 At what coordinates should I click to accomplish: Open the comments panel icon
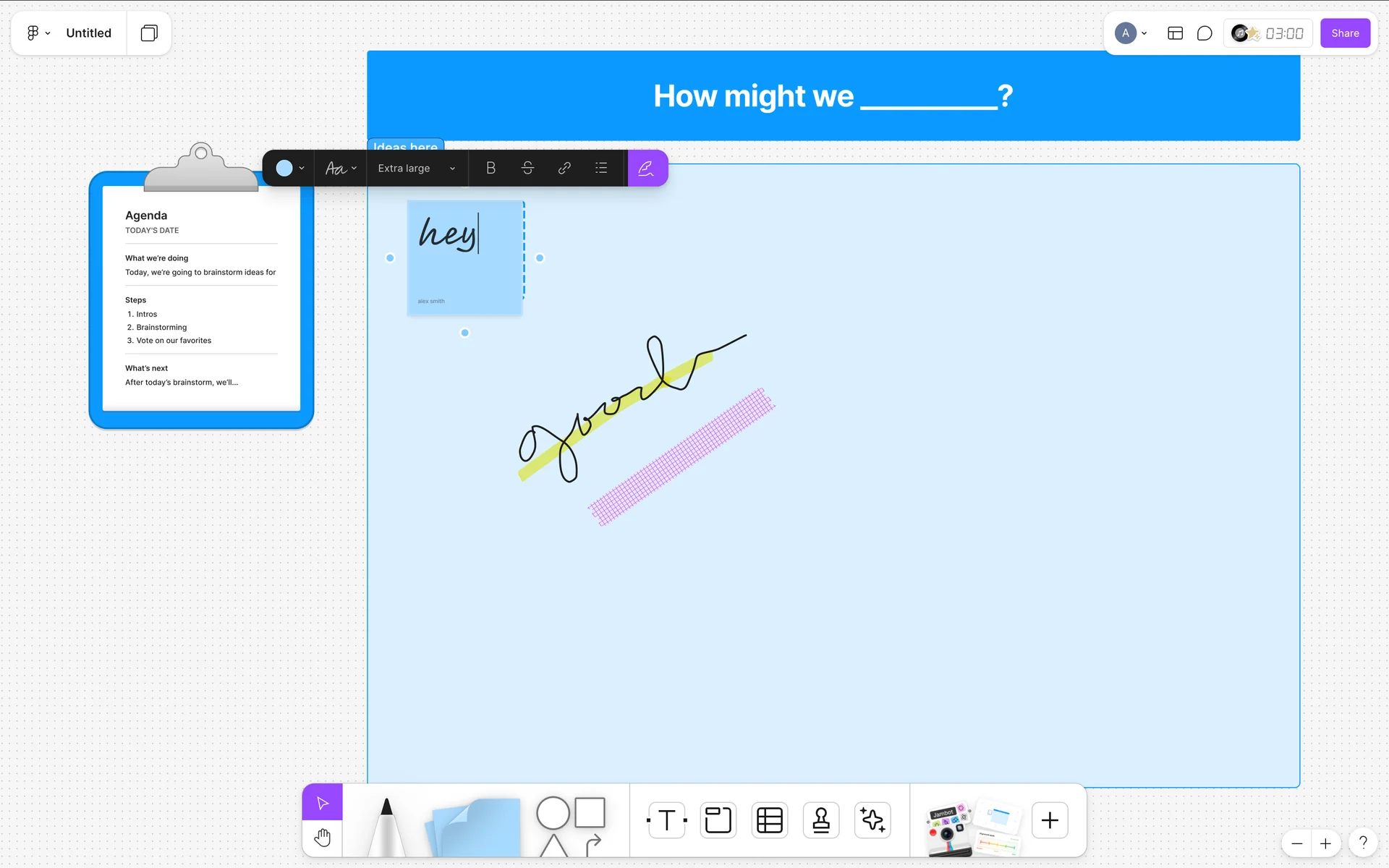pyautogui.click(x=1204, y=33)
